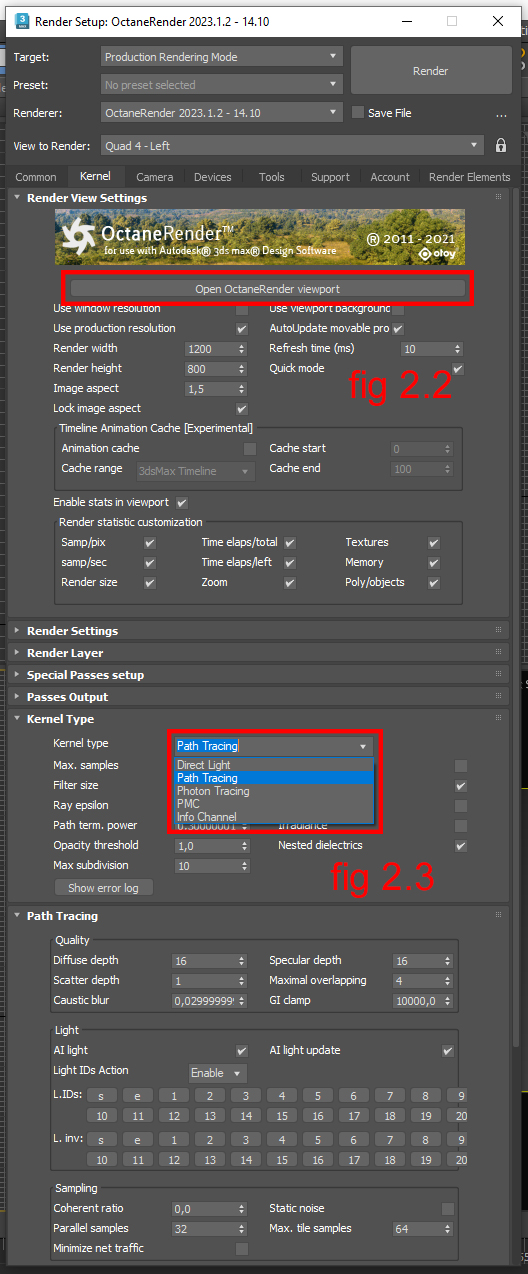This screenshot has height=1274, width=528.
Task: Switch to the Devices tab
Action: coord(213,177)
